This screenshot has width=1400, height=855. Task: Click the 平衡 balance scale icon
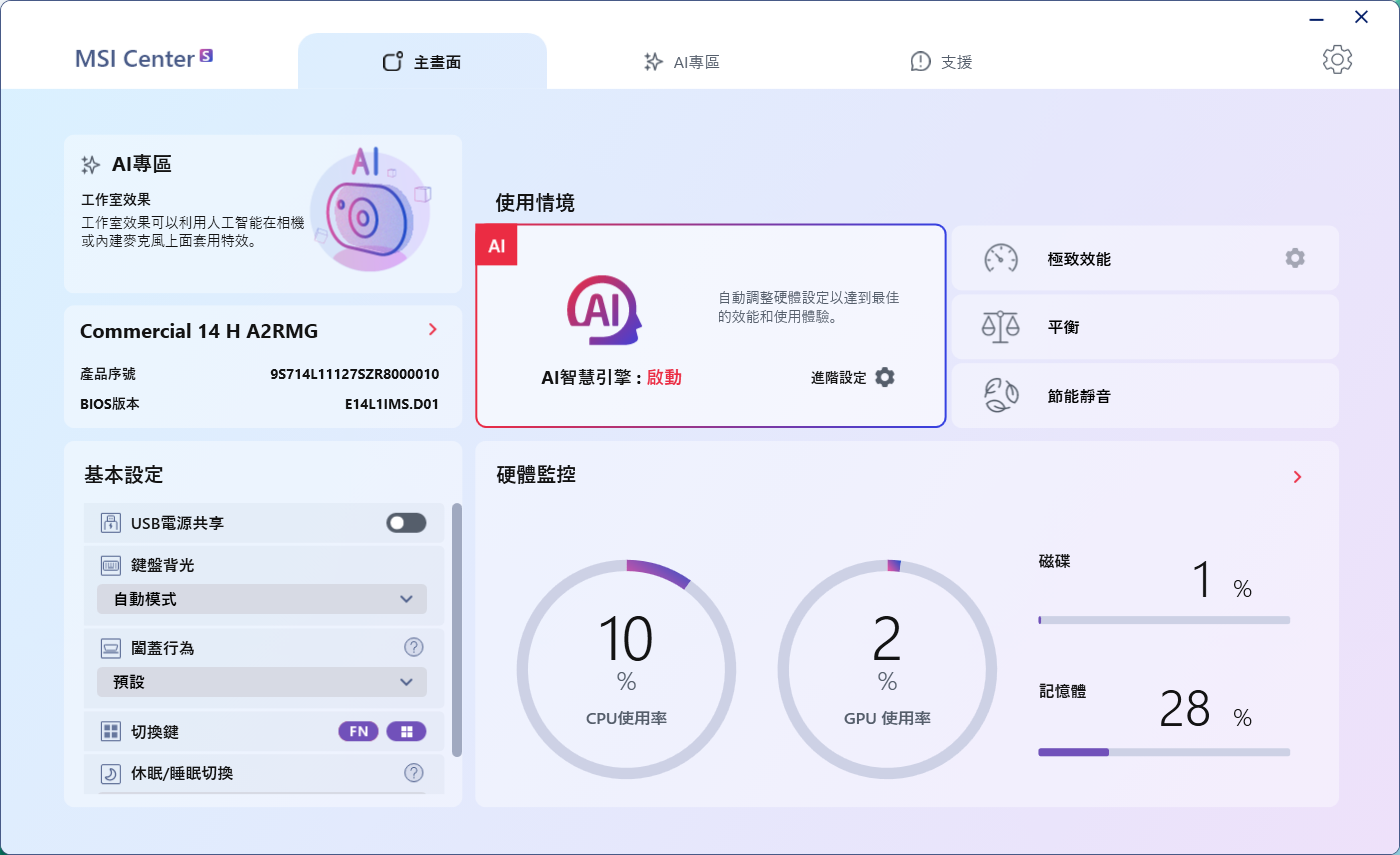(x=1001, y=327)
